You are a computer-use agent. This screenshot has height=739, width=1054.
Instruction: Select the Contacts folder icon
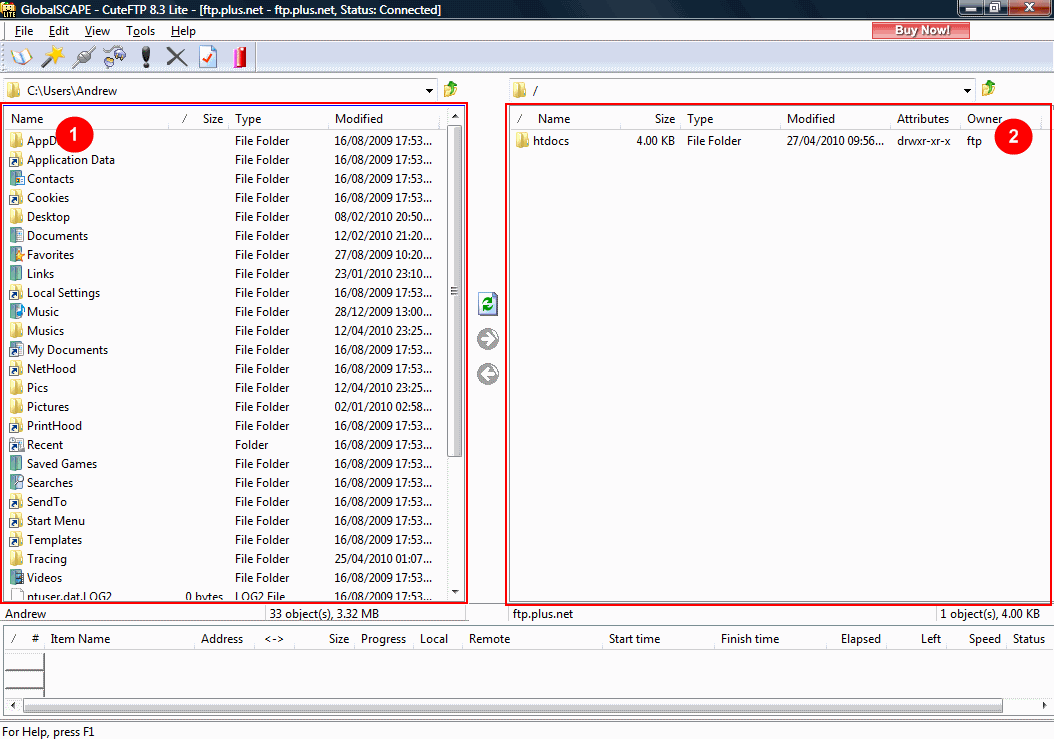click(x=17, y=179)
